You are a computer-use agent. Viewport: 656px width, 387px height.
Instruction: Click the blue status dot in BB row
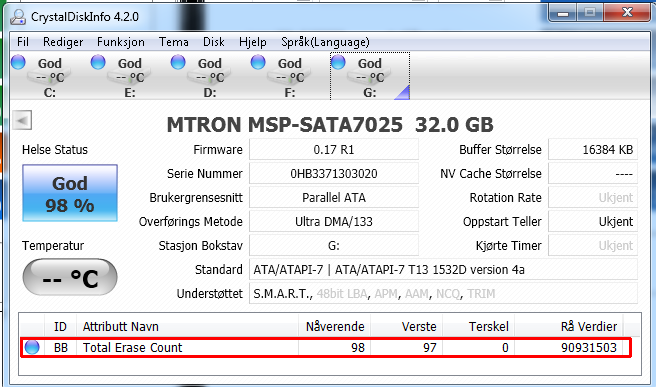32,347
